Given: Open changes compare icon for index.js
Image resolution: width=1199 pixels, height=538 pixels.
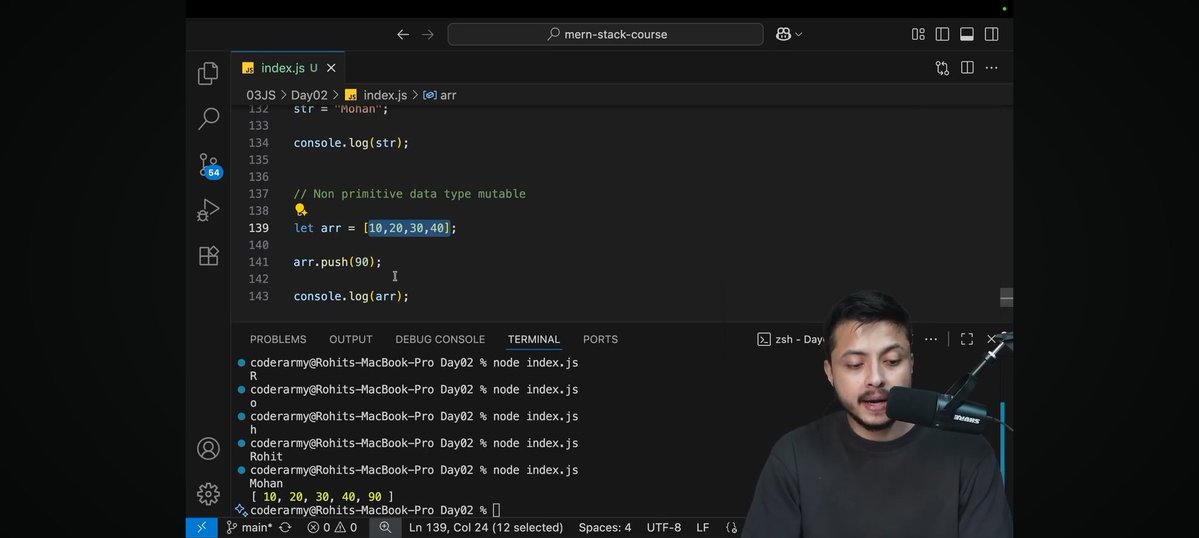Looking at the screenshot, I should point(942,68).
